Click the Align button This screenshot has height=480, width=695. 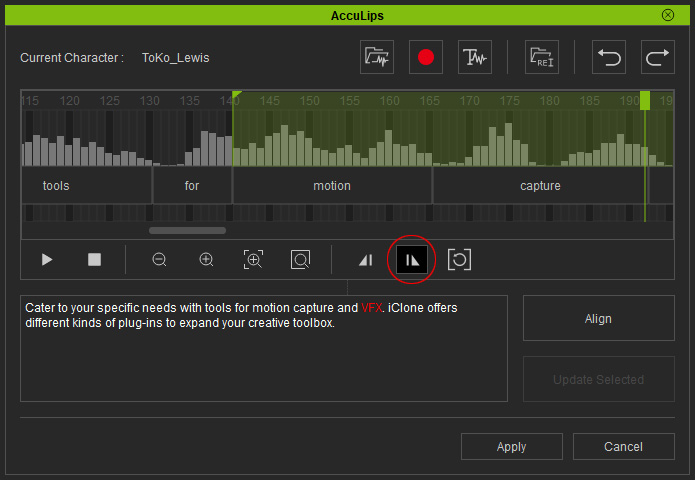[x=598, y=319]
